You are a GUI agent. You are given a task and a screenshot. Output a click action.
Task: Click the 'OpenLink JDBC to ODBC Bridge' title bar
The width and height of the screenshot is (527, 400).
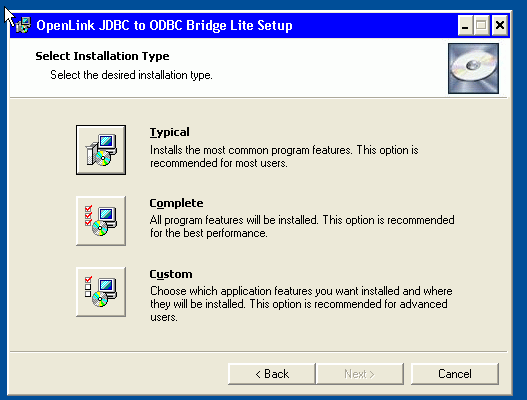(x=164, y=26)
